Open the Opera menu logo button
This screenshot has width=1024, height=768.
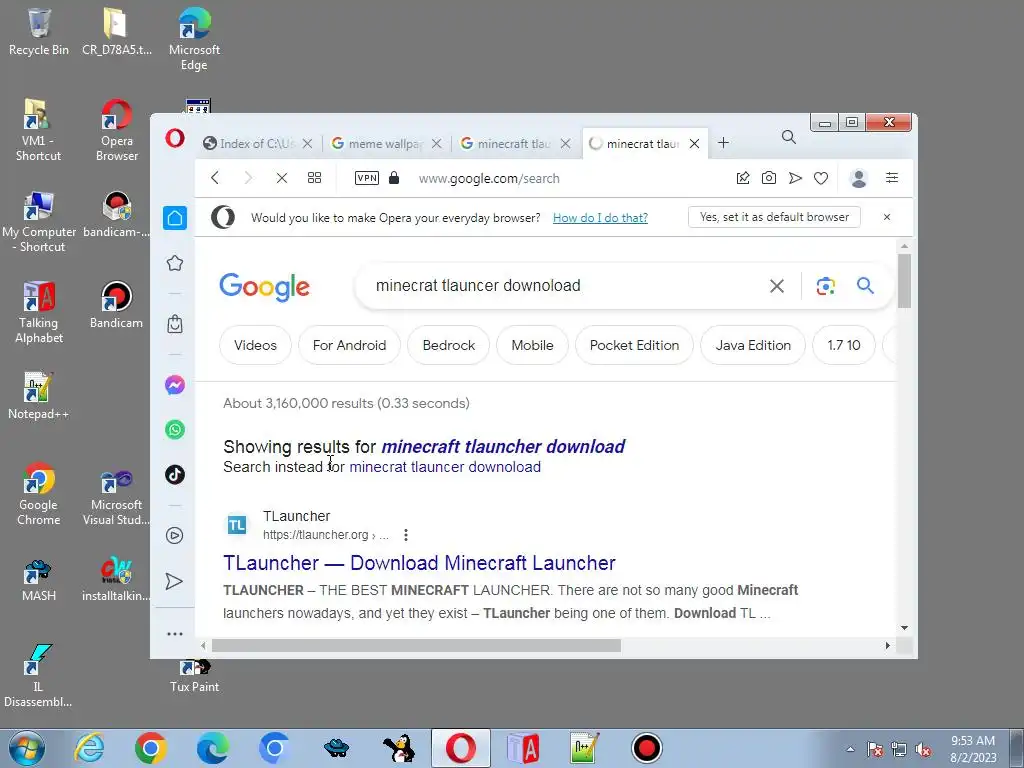tap(174, 138)
